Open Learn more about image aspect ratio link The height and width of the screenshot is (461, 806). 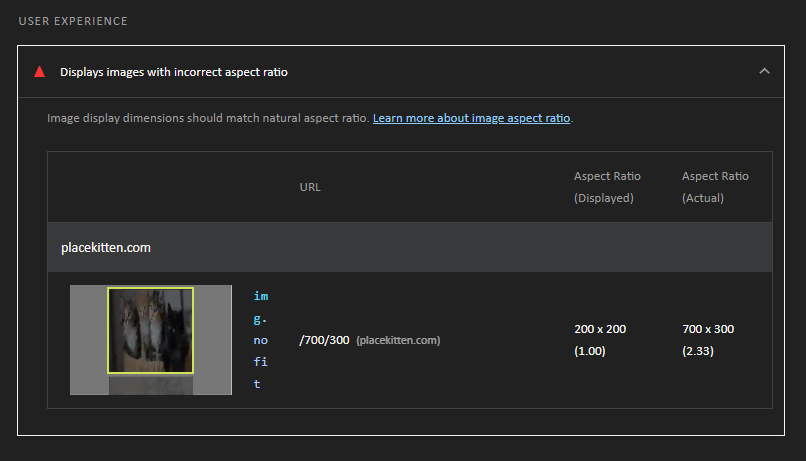471,118
